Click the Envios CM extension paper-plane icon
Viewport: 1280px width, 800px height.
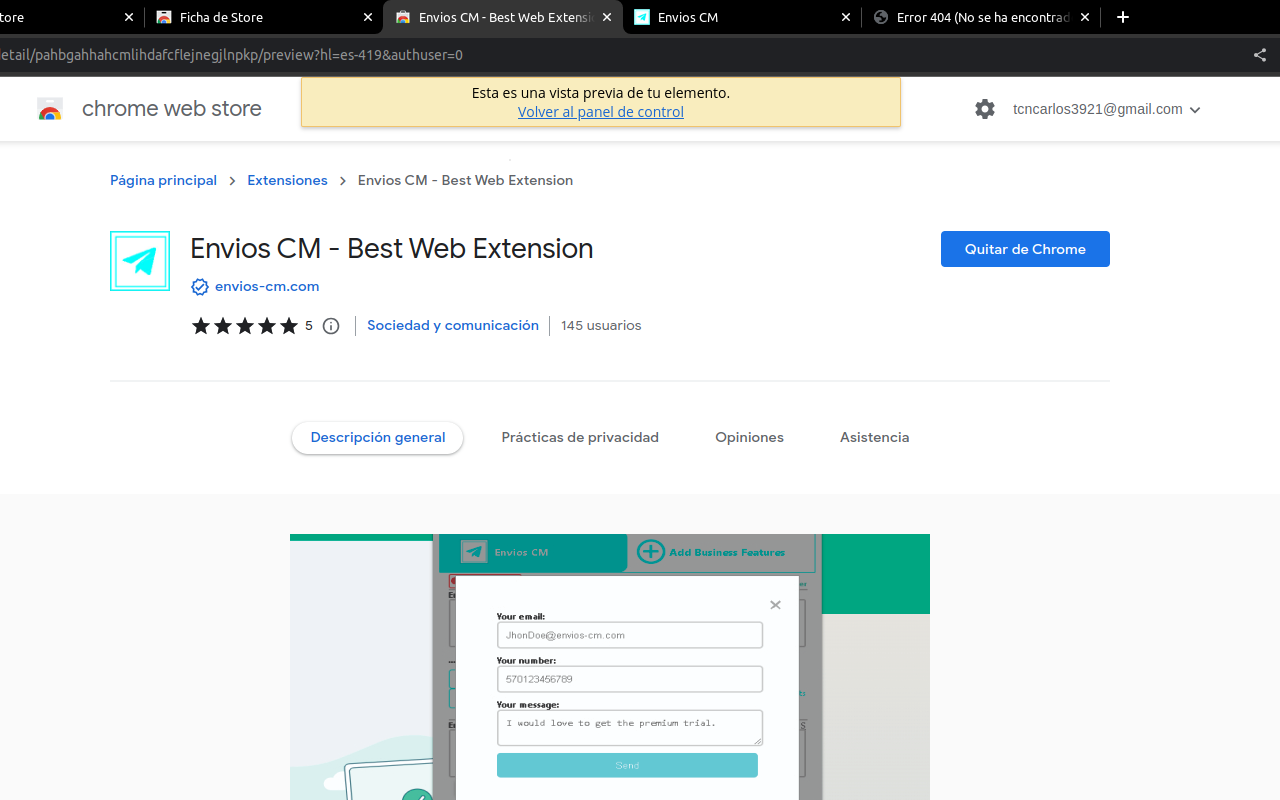139,260
